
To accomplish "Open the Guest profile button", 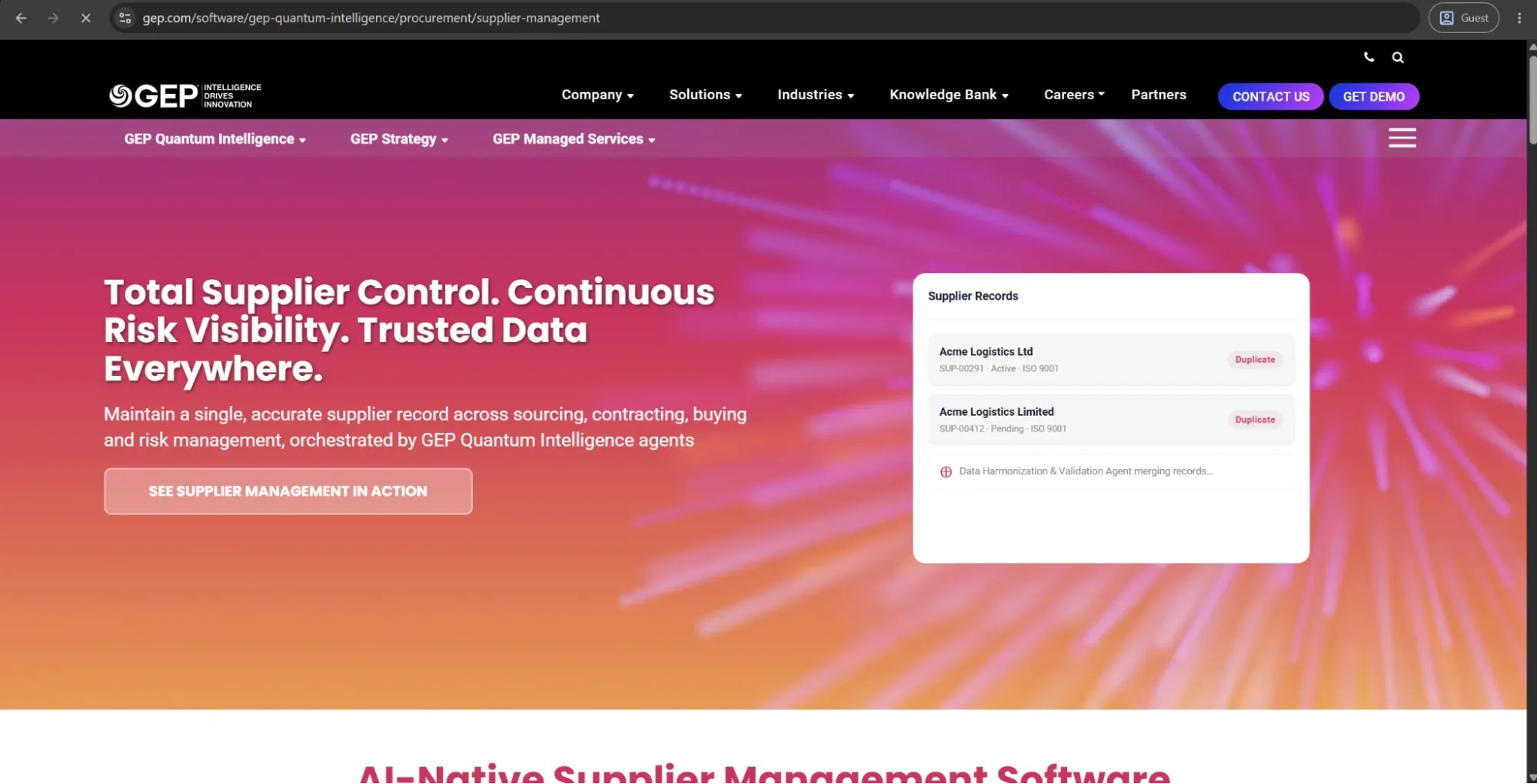I will coord(1463,18).
